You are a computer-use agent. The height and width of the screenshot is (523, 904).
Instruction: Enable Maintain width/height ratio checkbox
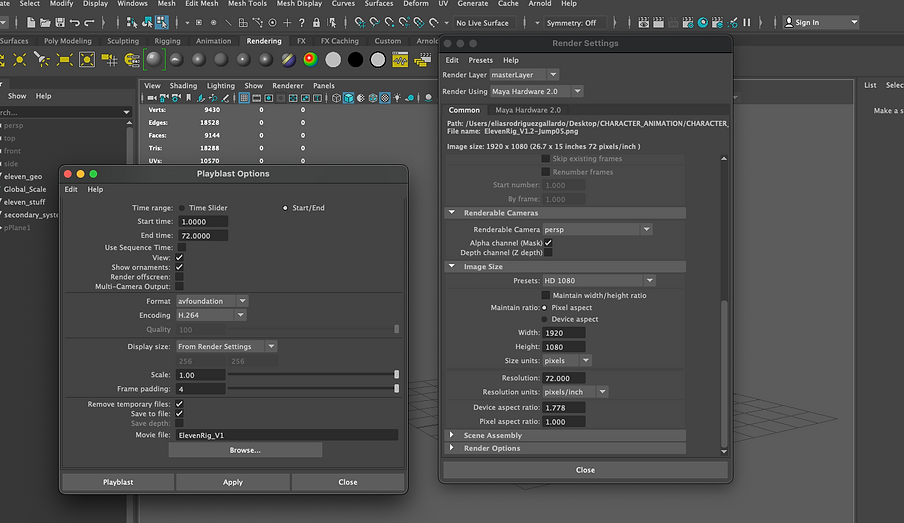click(x=545, y=295)
